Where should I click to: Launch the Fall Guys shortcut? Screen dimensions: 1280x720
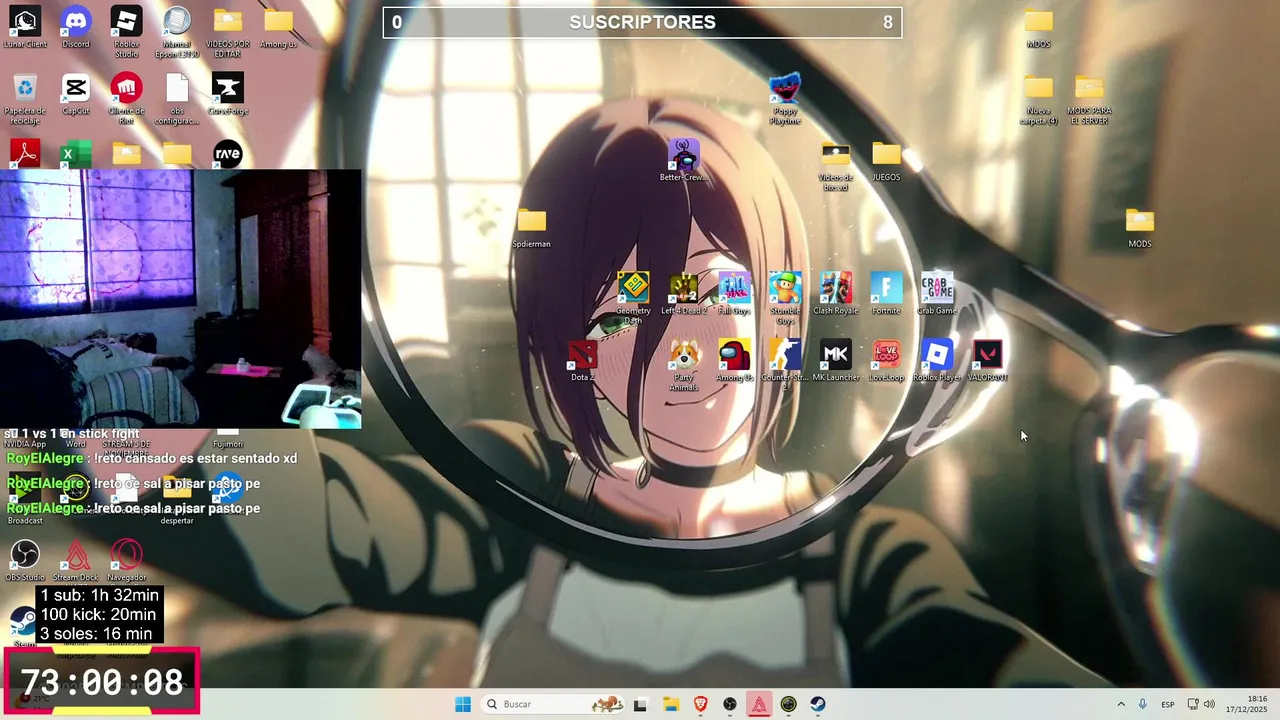(x=734, y=294)
